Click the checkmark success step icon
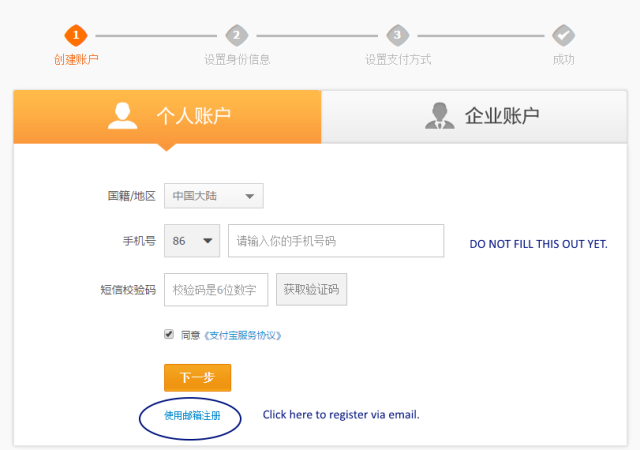This screenshot has width=640, height=450. pos(564,36)
